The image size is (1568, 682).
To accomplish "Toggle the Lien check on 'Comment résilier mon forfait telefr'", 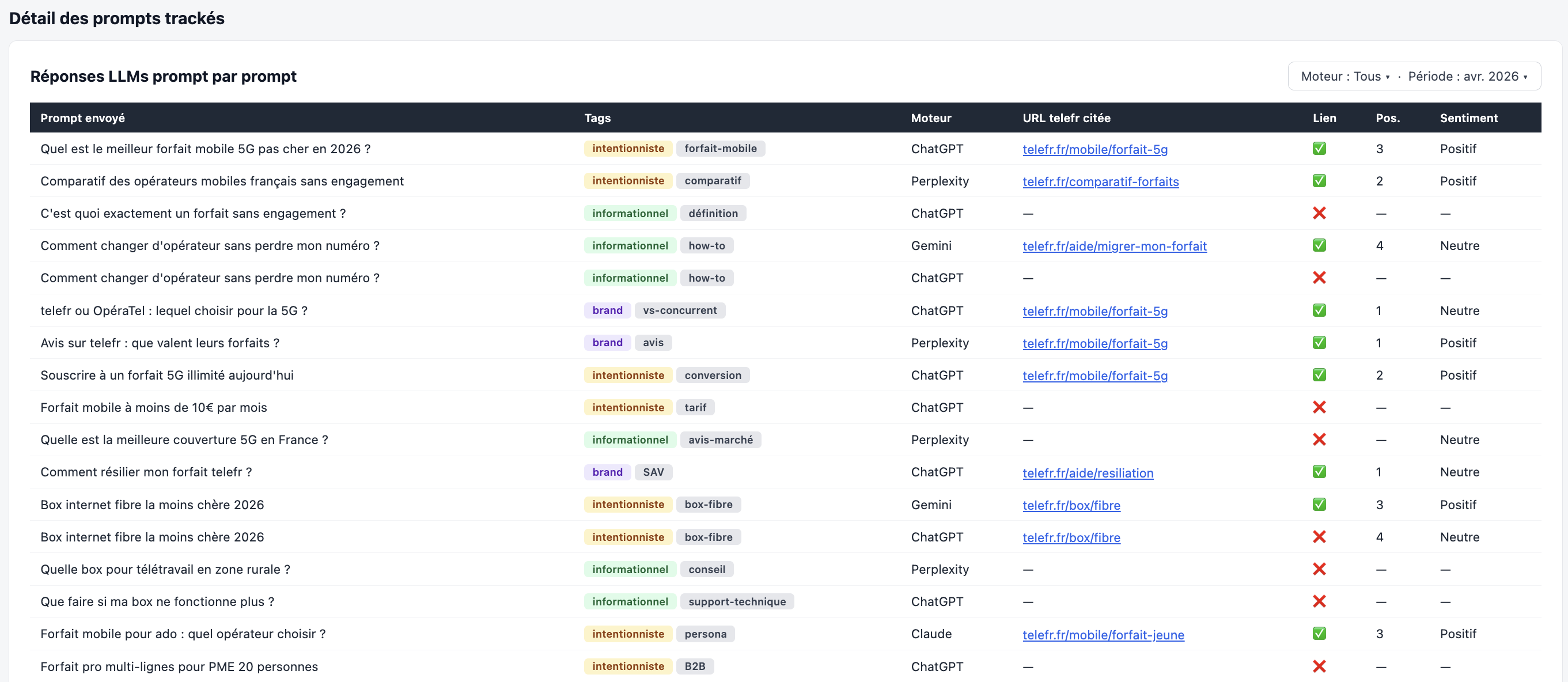I will coord(1319,472).
